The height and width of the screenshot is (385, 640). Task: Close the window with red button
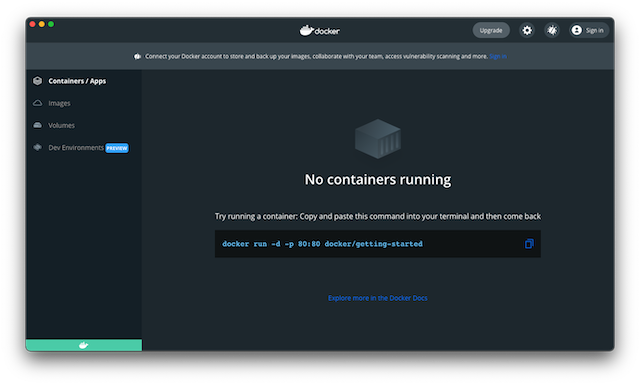click(32, 24)
